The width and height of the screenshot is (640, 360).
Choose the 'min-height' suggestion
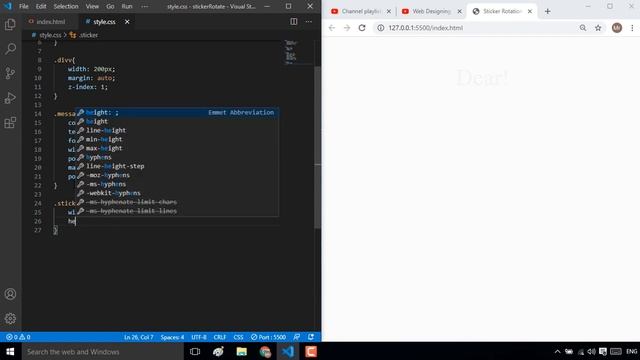coord(177,139)
